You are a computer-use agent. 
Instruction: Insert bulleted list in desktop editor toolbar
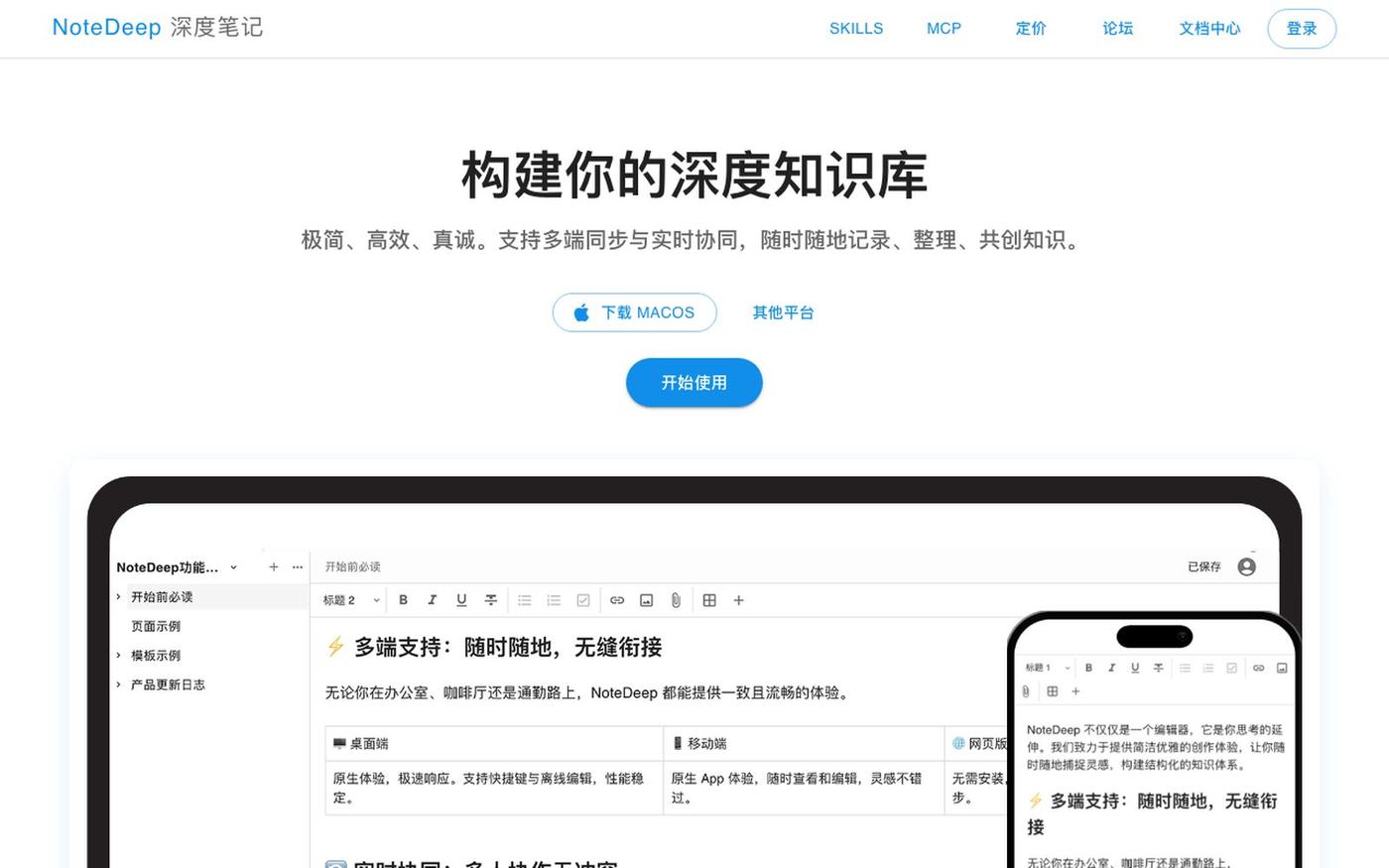[x=525, y=600]
